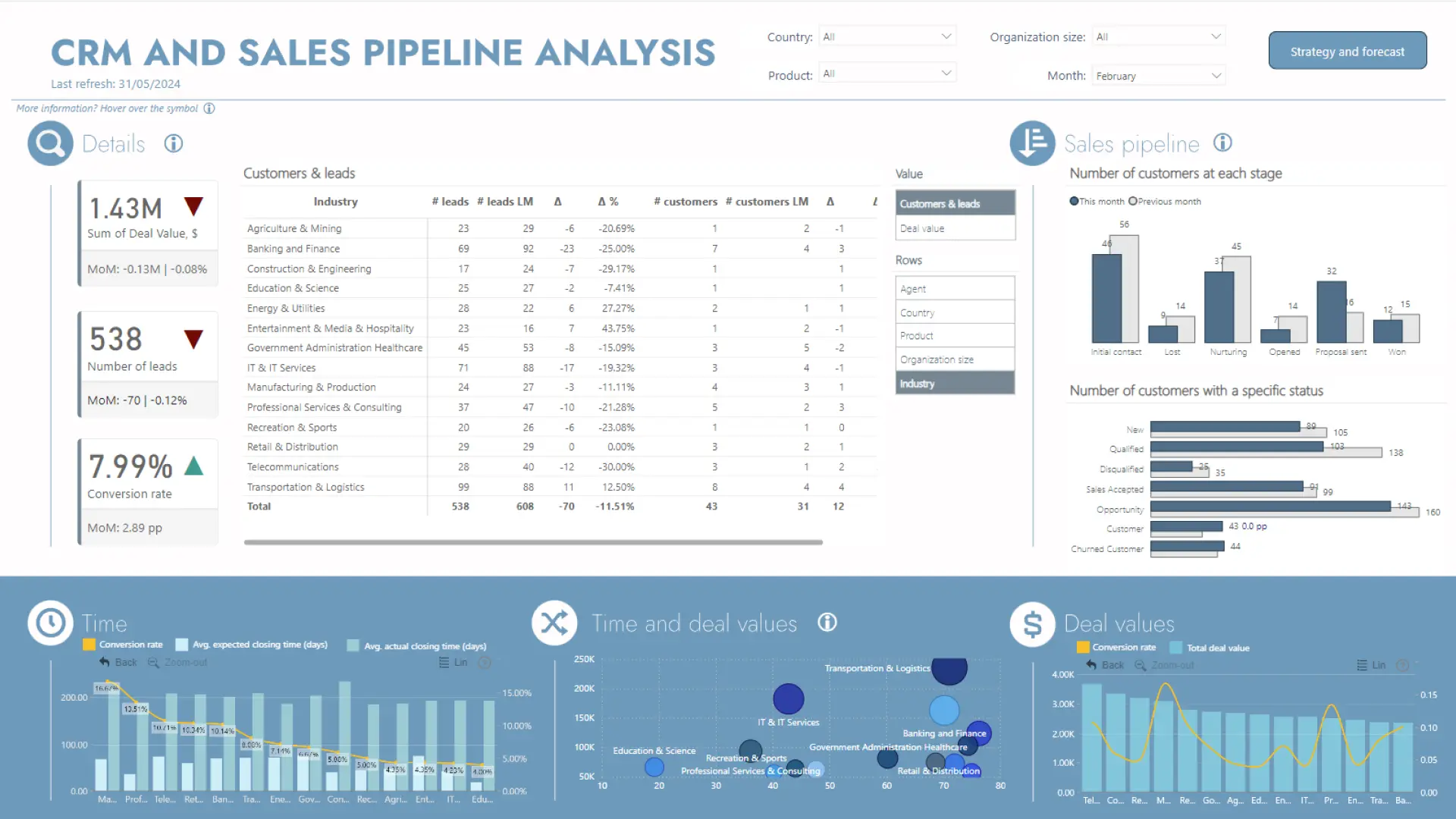Click the info icon beside Details
The image size is (1456, 819).
[x=174, y=143]
